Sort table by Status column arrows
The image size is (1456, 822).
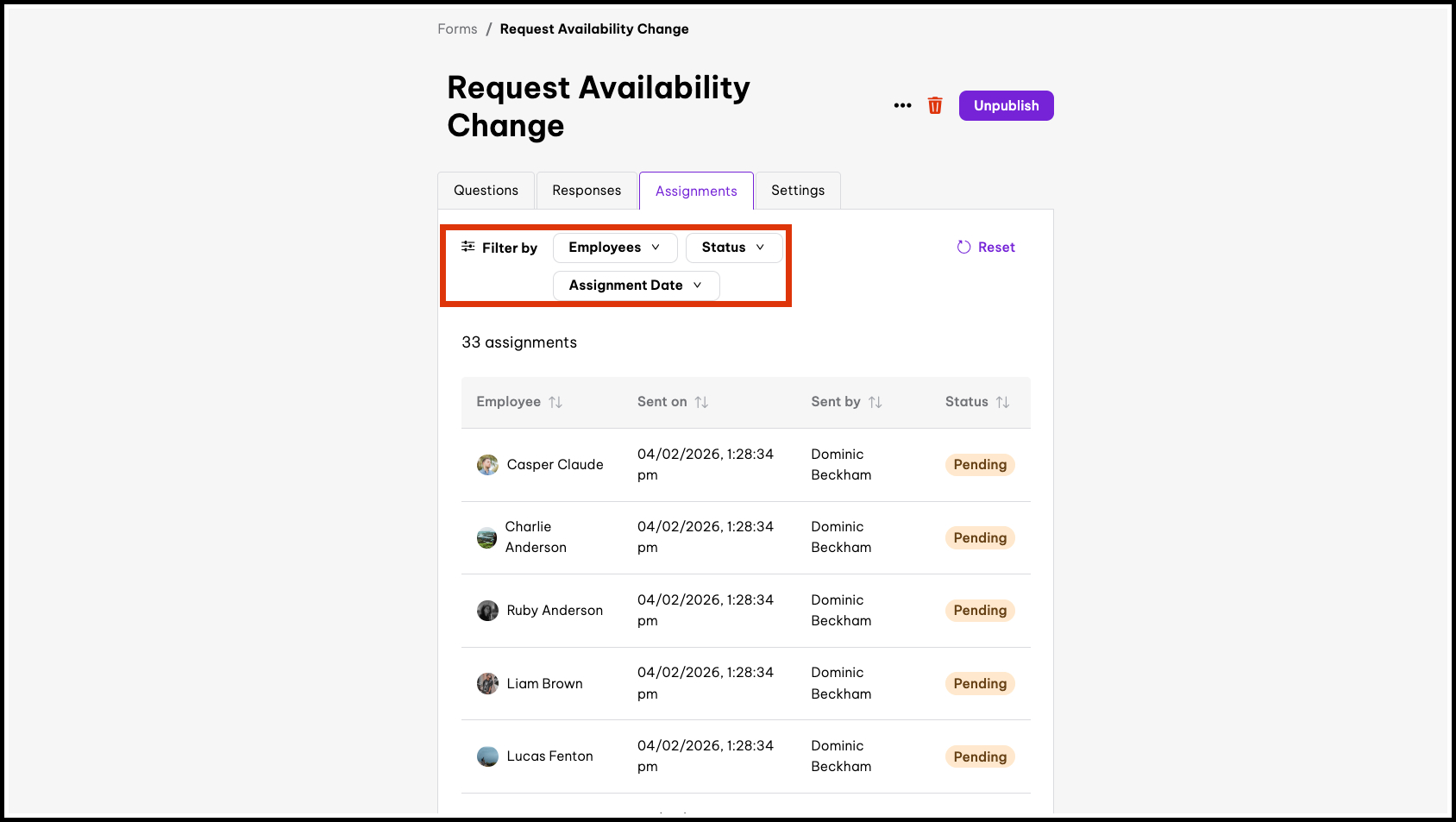(1002, 402)
